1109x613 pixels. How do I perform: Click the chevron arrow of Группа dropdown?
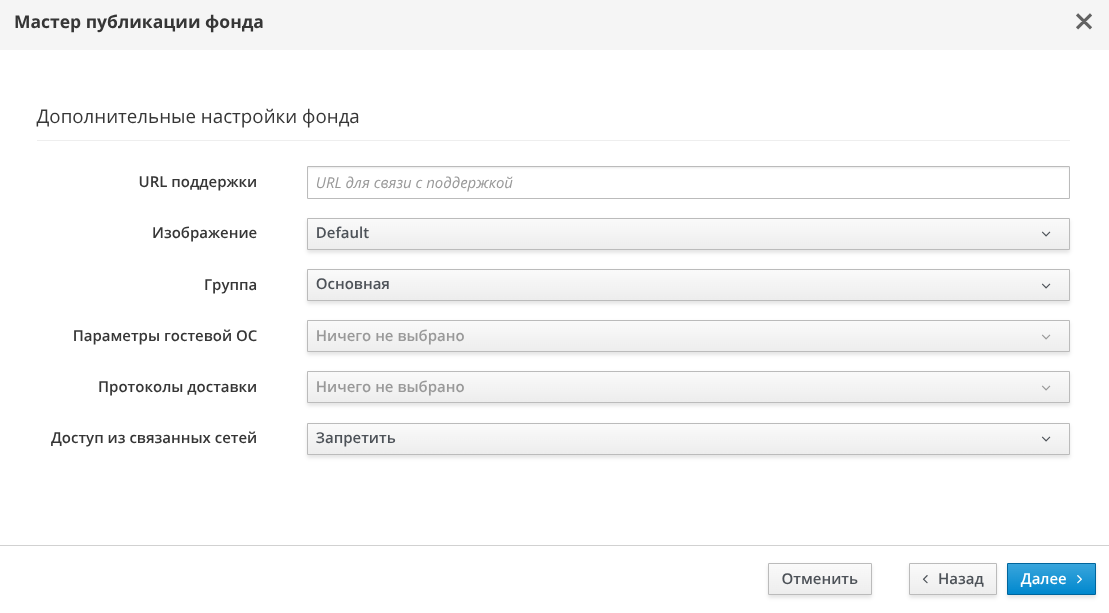[x=1046, y=285]
